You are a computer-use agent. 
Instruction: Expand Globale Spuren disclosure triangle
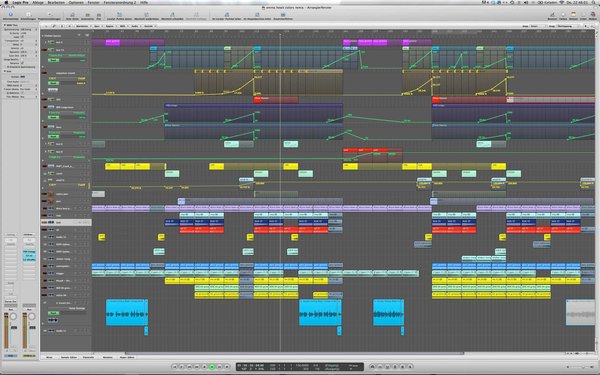(43, 36)
